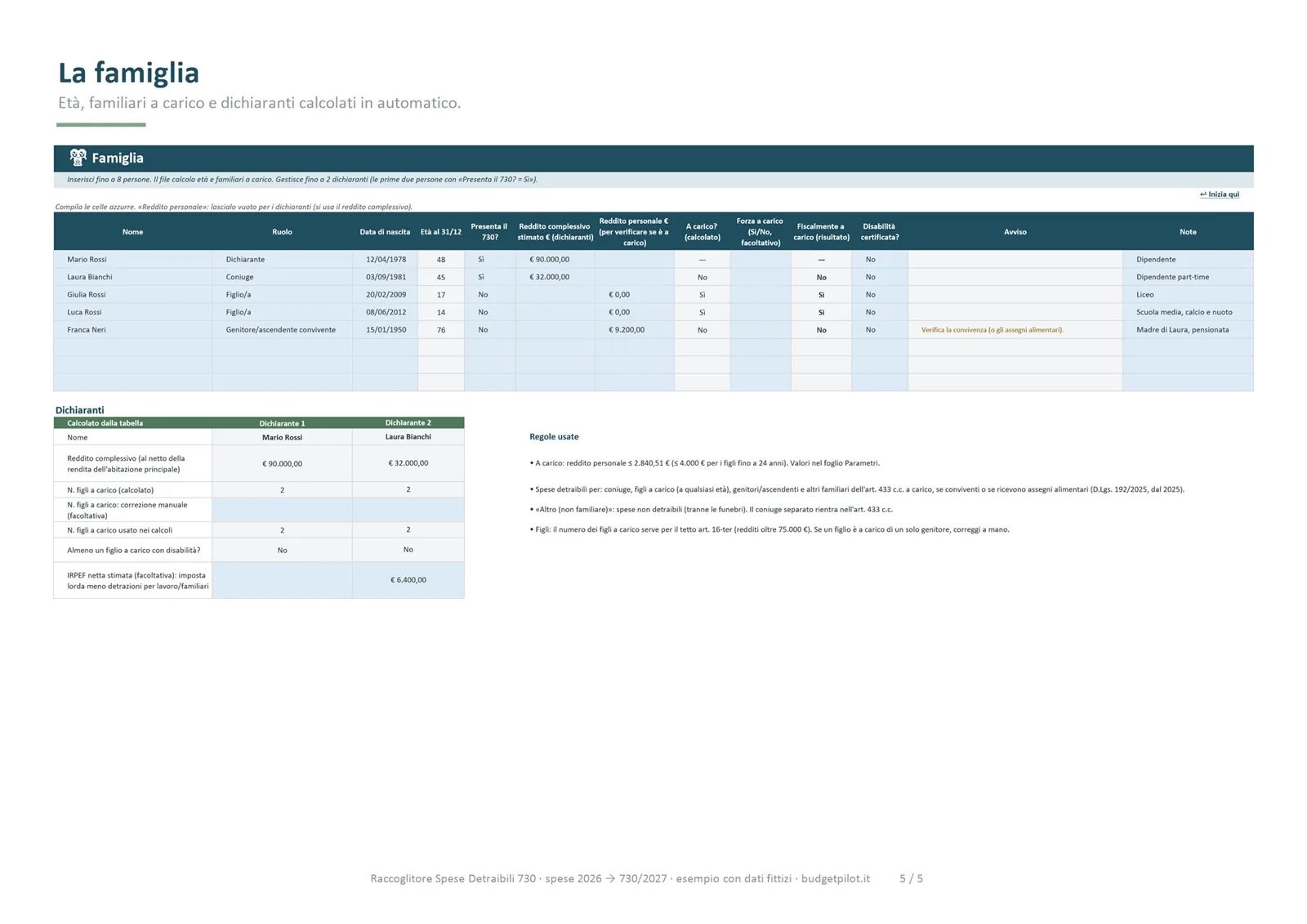The width and height of the screenshot is (1307, 924).
Task: Click 'Forza a carico' cell in Giulia Rossi row
Action: coord(761,294)
